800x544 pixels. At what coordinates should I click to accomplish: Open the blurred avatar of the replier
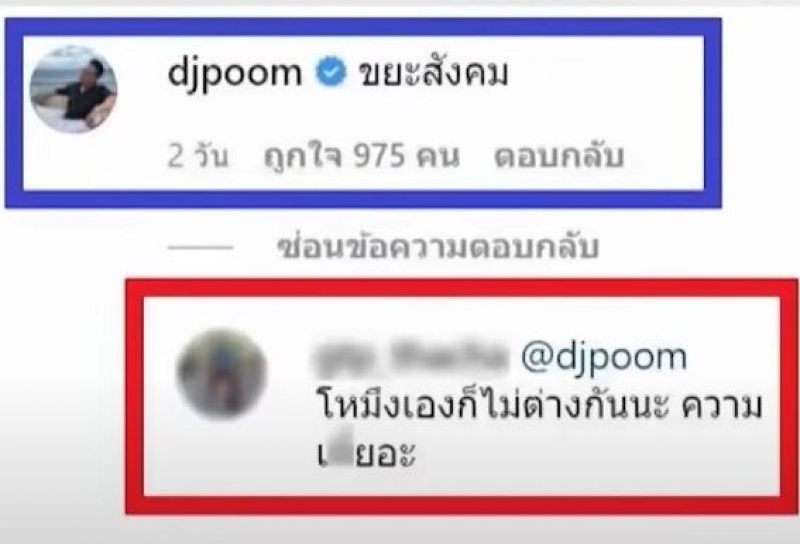coord(222,375)
